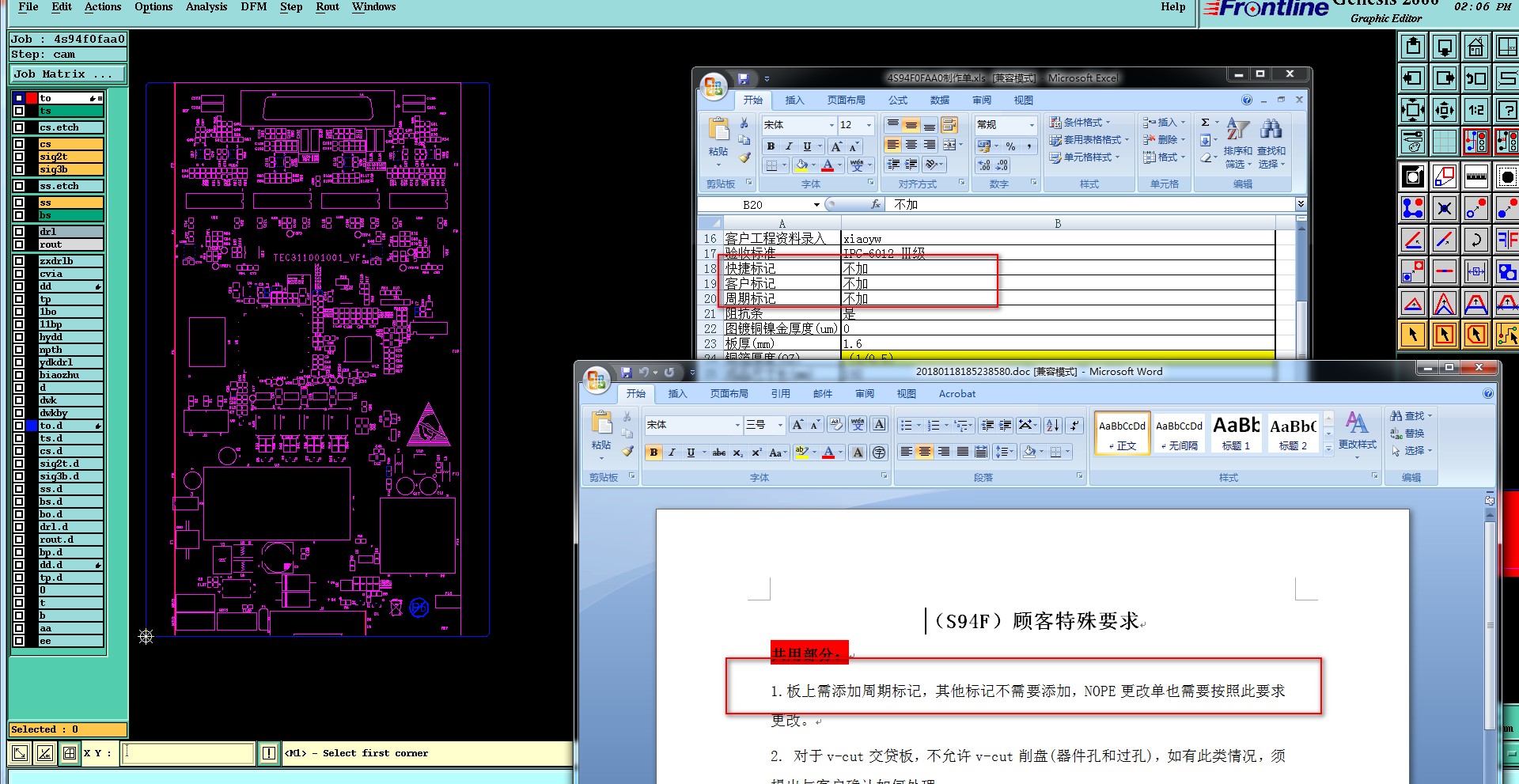Screen dimensions: 1519x784
Task: Open the measurement ruler tool
Action: point(1475,176)
